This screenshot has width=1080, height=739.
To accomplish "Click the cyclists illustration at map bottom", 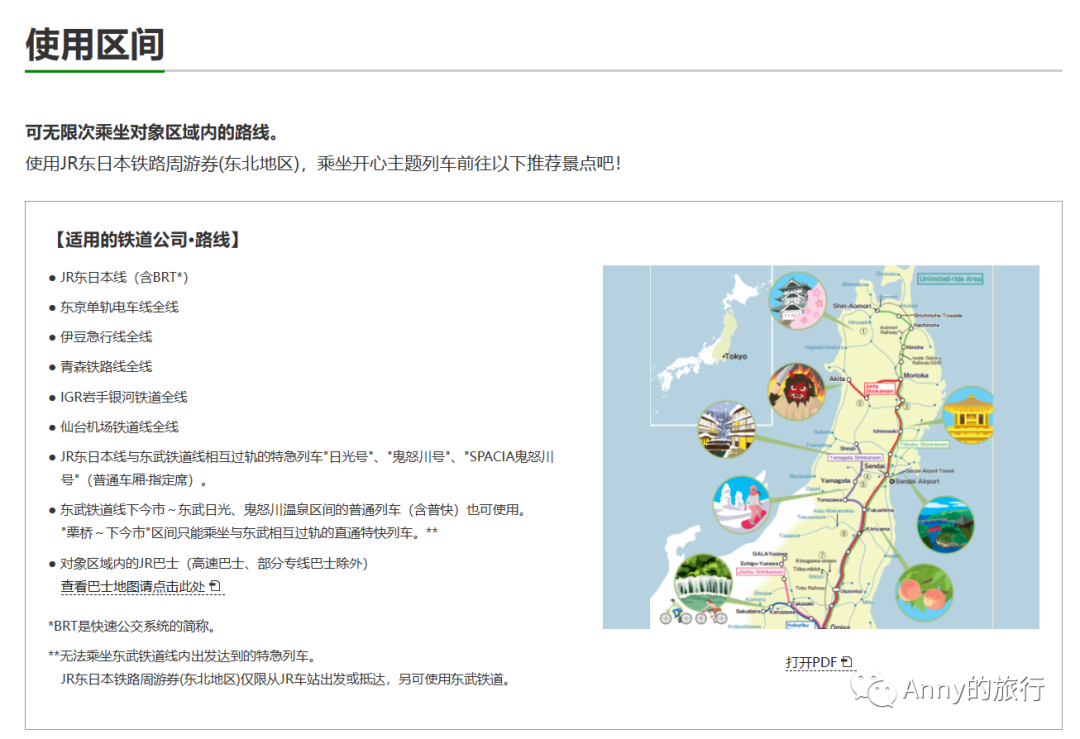I will 694,613.
